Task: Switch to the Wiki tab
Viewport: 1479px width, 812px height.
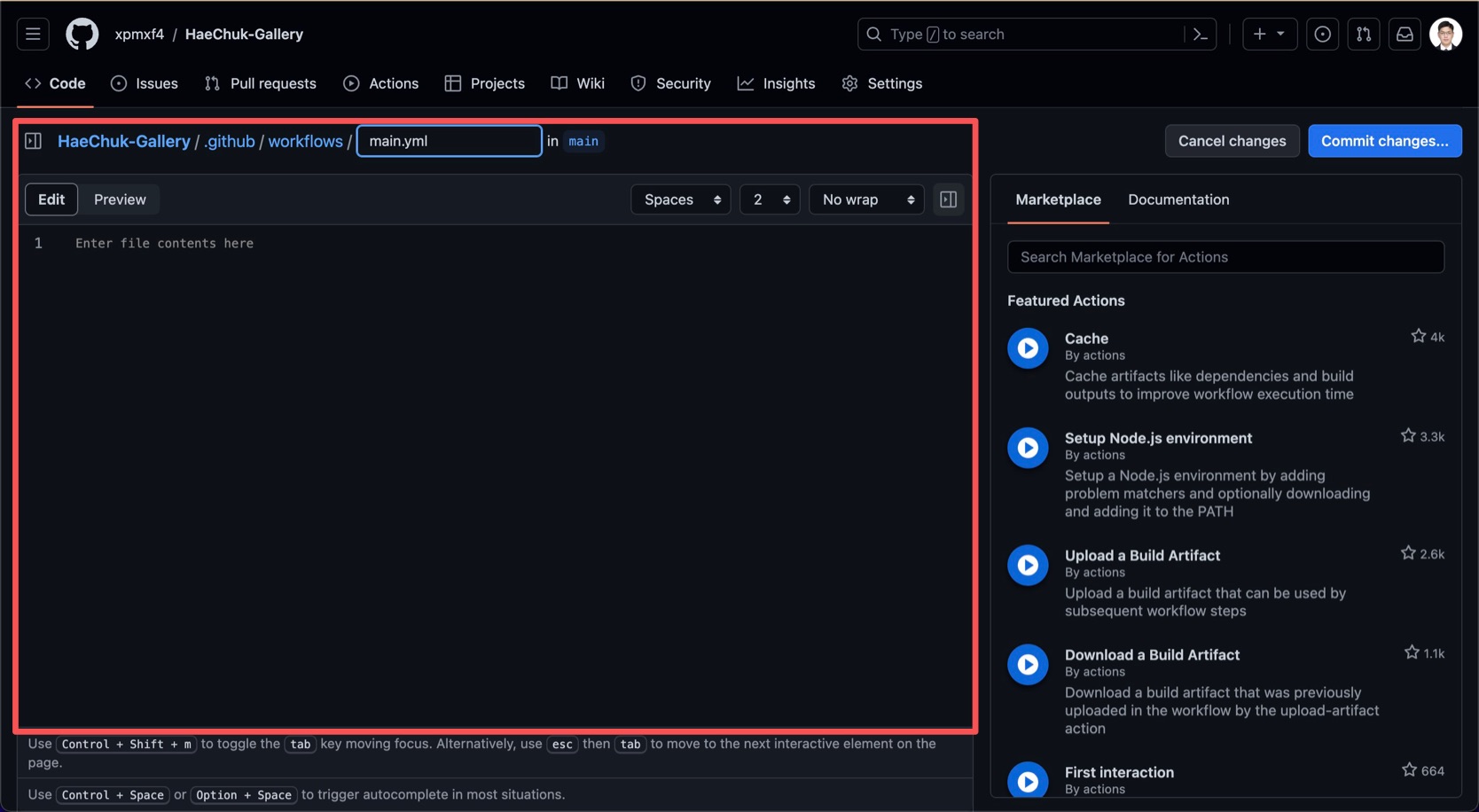Action: tap(578, 83)
